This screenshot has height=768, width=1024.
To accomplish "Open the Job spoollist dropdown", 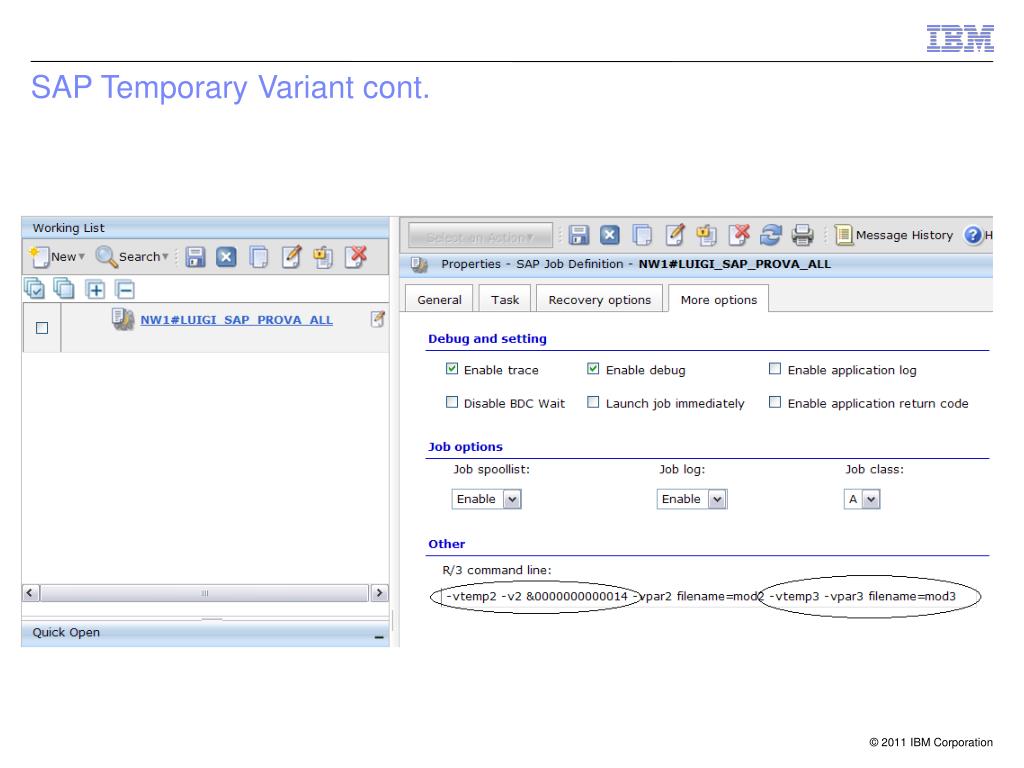I will pos(487,499).
